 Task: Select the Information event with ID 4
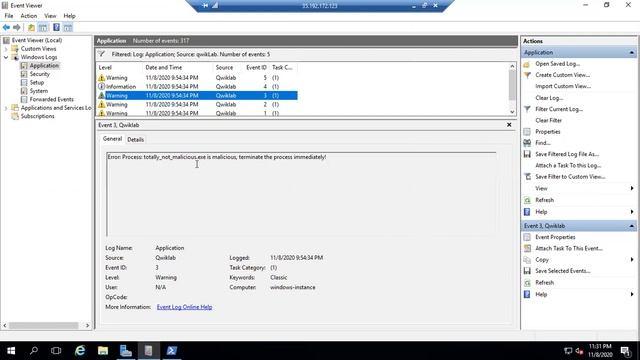coord(197,87)
